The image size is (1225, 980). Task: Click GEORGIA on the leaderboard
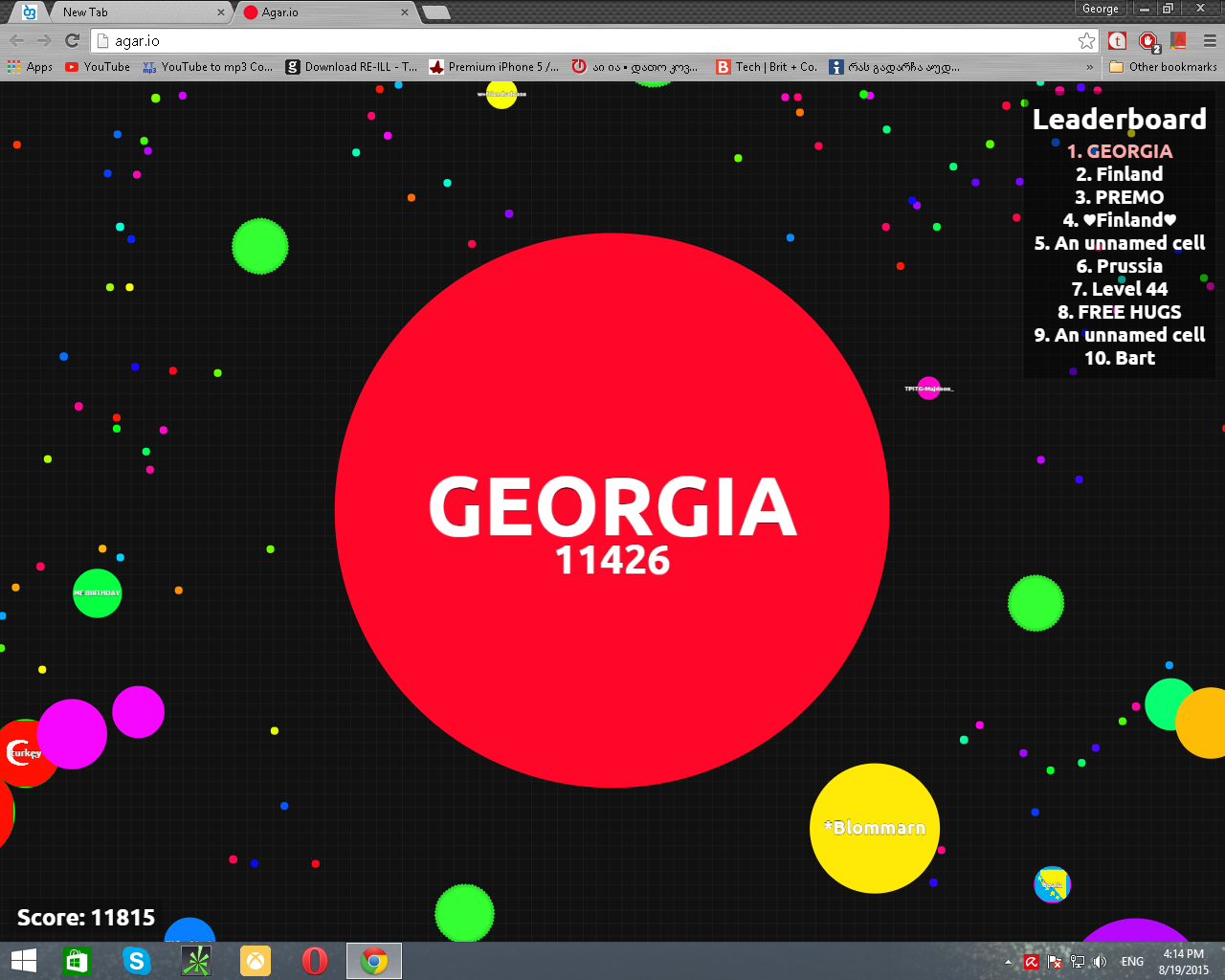click(1120, 151)
